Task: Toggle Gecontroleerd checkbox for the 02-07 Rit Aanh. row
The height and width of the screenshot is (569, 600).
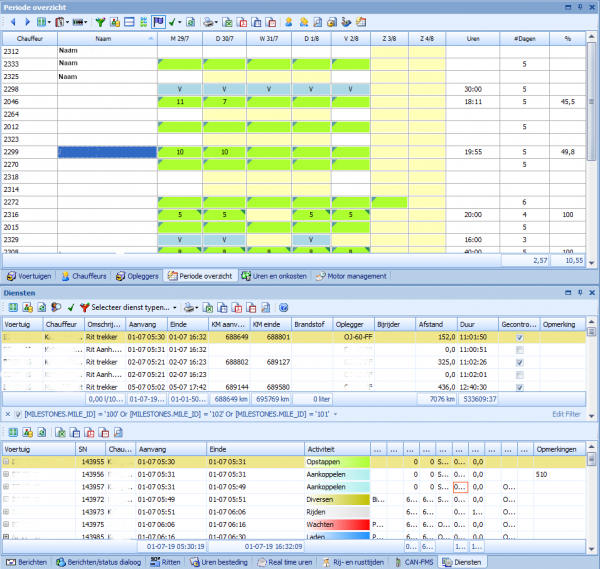Action: (x=519, y=375)
